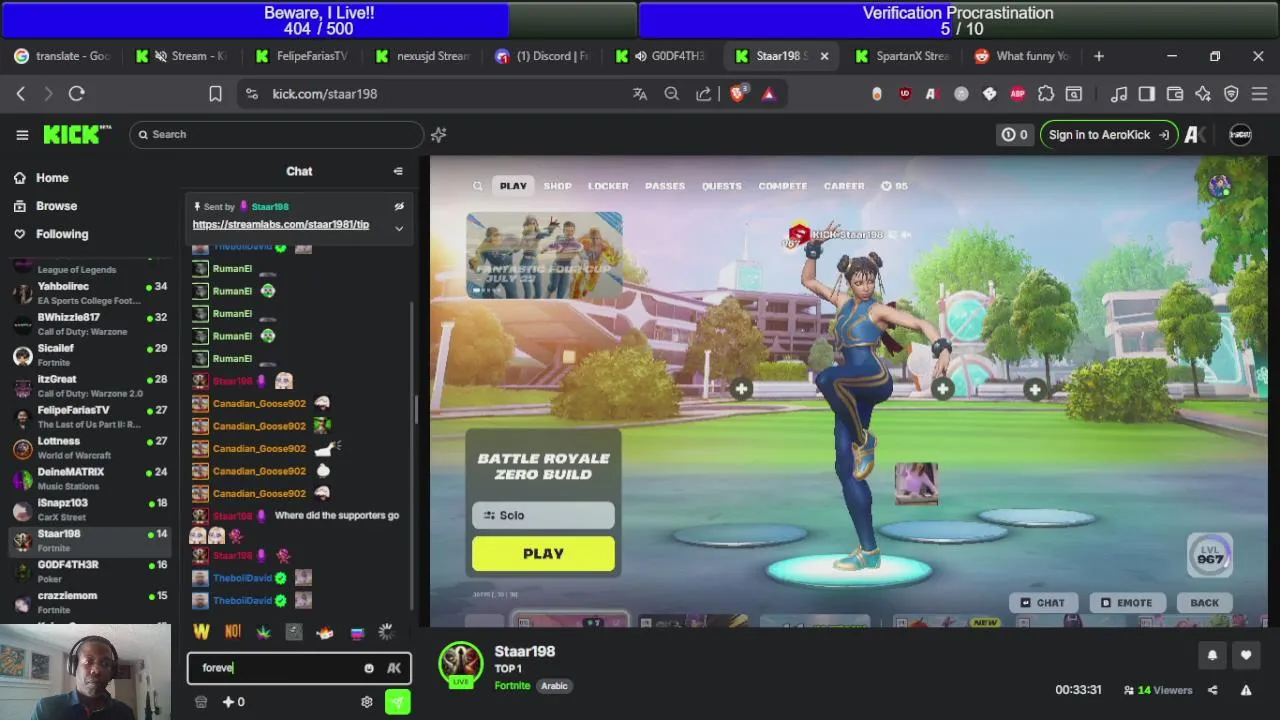Viewport: 1280px width, 720px height.
Task: Click the AK logo beside sign in
Action: pyautogui.click(x=1195, y=135)
